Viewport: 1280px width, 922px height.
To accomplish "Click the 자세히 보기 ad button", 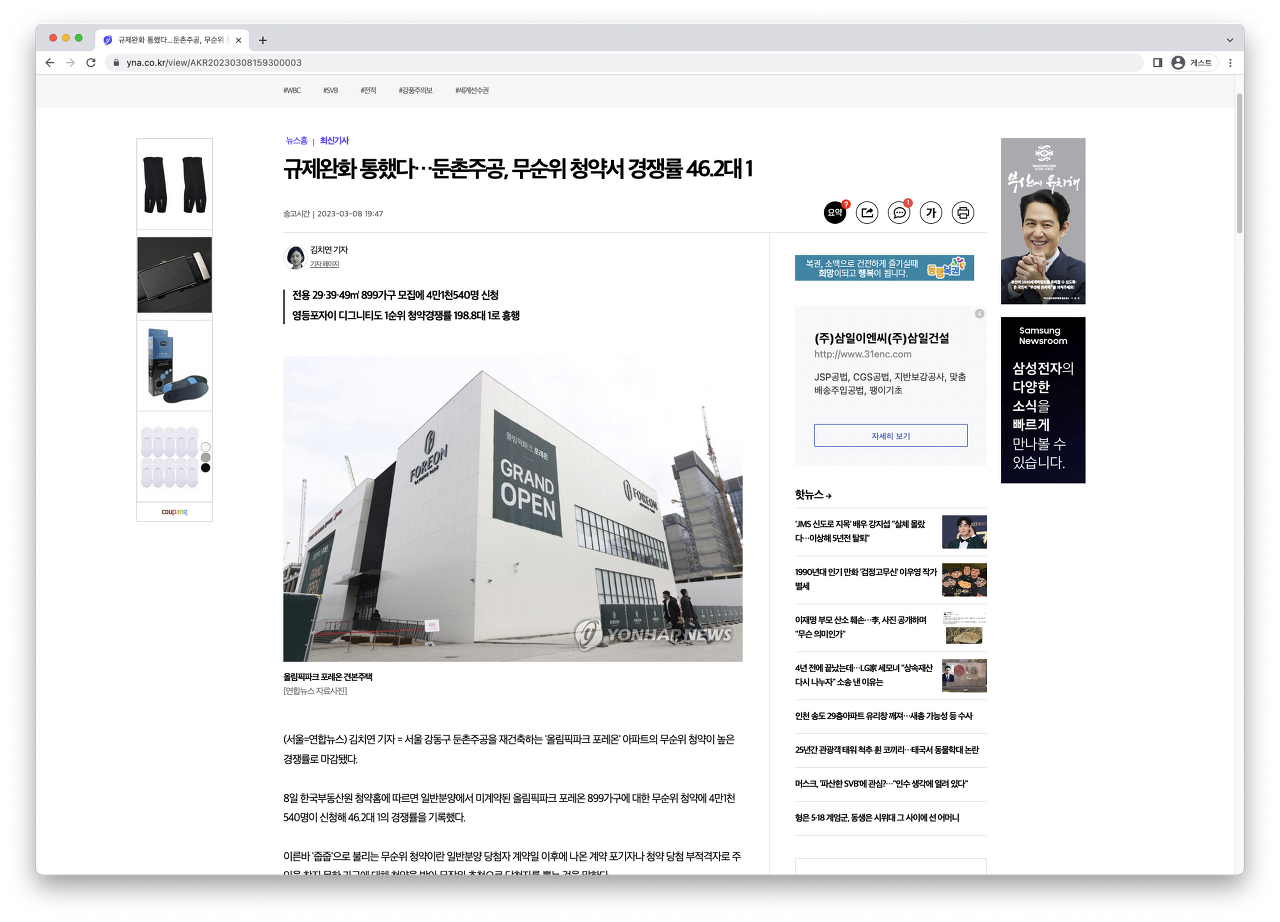I will [890, 436].
